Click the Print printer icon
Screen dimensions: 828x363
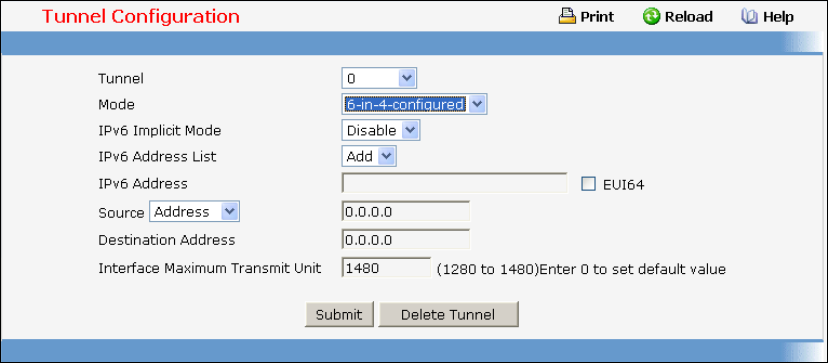(567, 17)
